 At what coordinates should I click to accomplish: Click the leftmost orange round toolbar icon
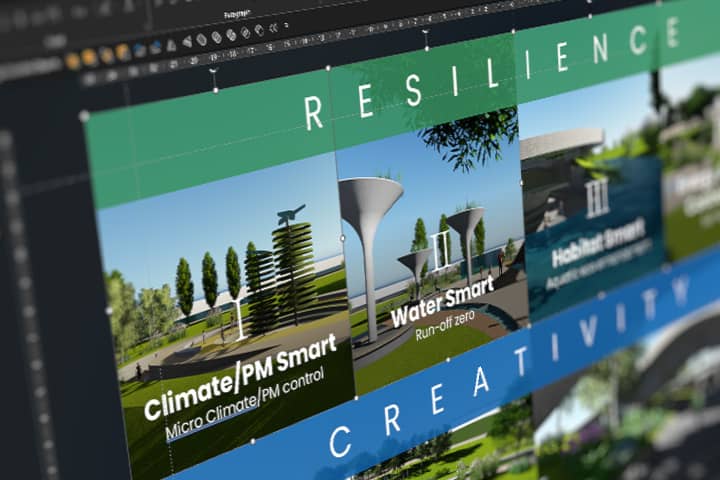[x=73, y=60]
